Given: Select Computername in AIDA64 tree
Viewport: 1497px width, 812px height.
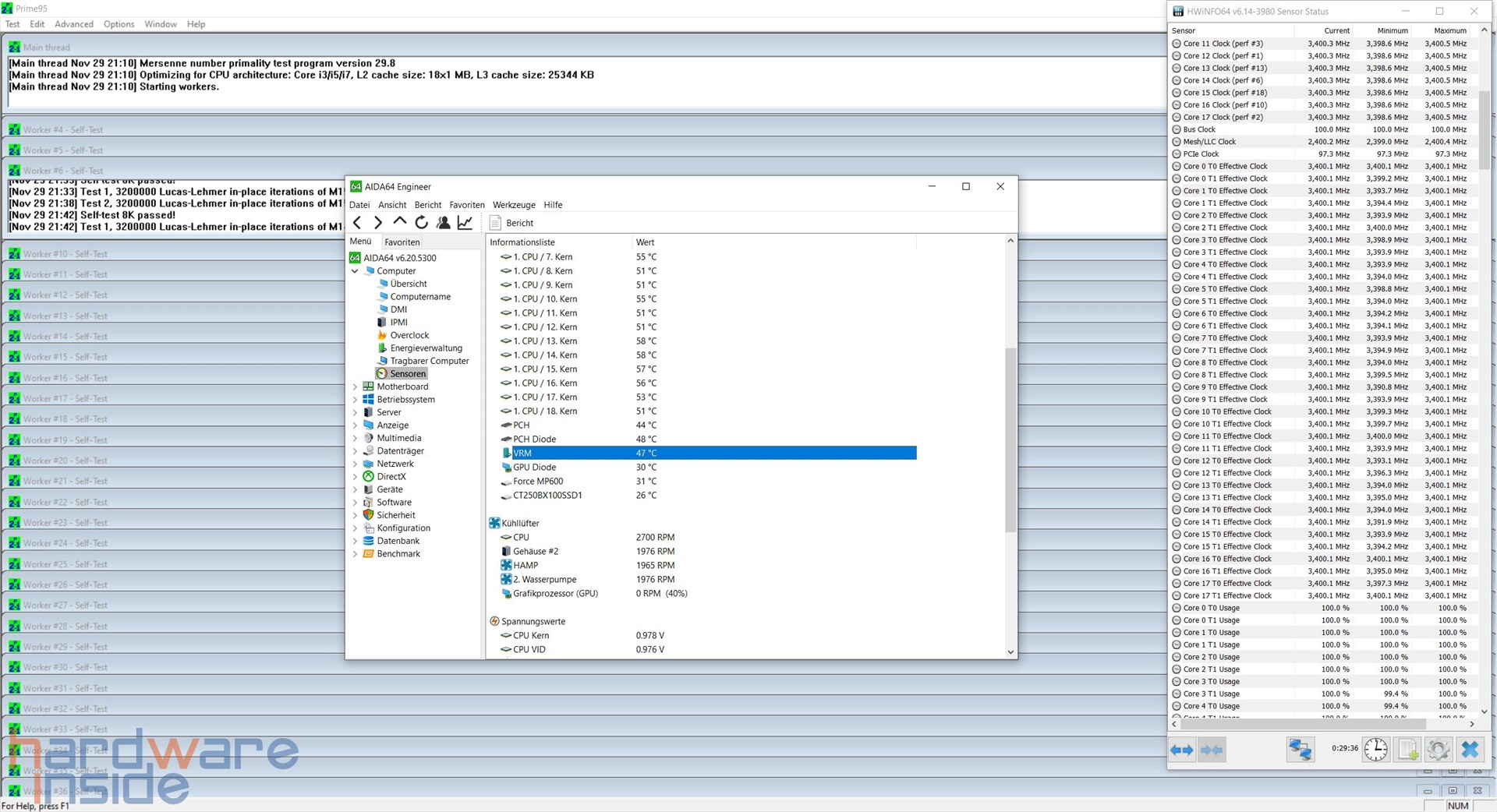Looking at the screenshot, I should click(x=420, y=297).
